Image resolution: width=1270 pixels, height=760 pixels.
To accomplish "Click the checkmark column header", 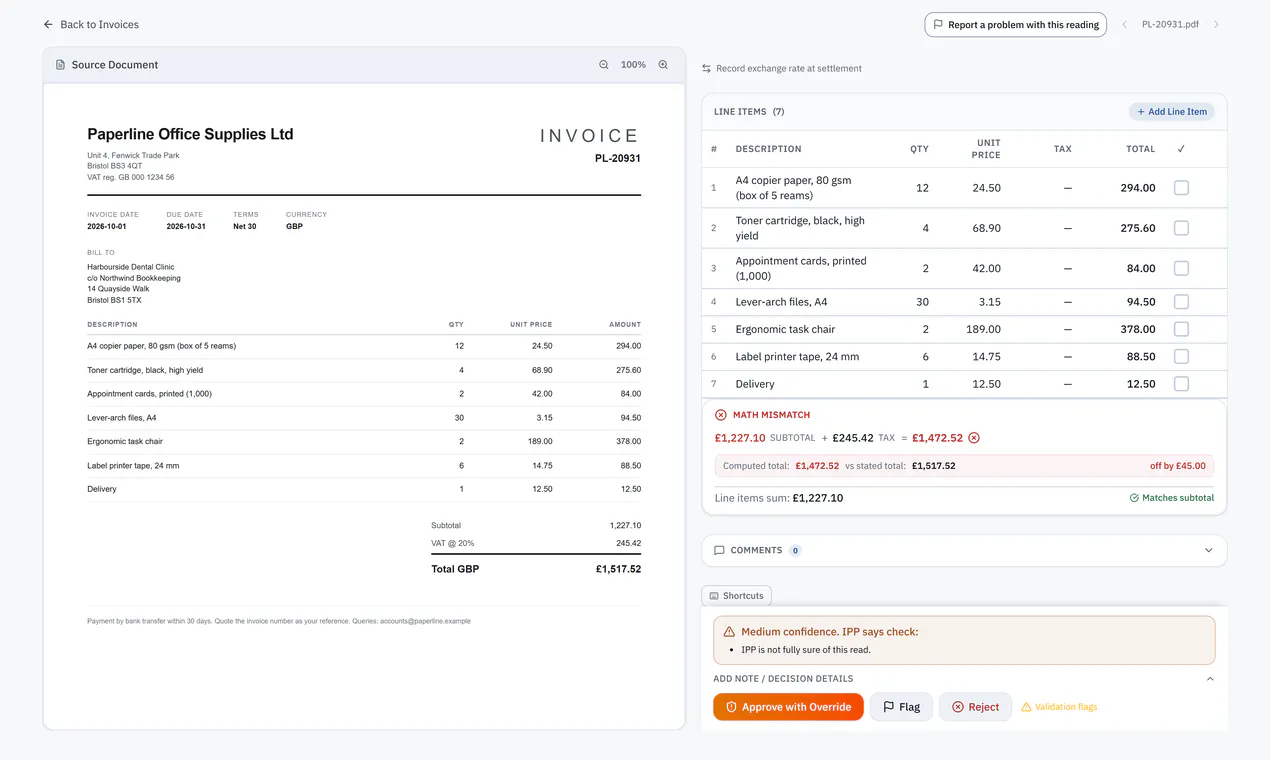I will coord(1181,149).
